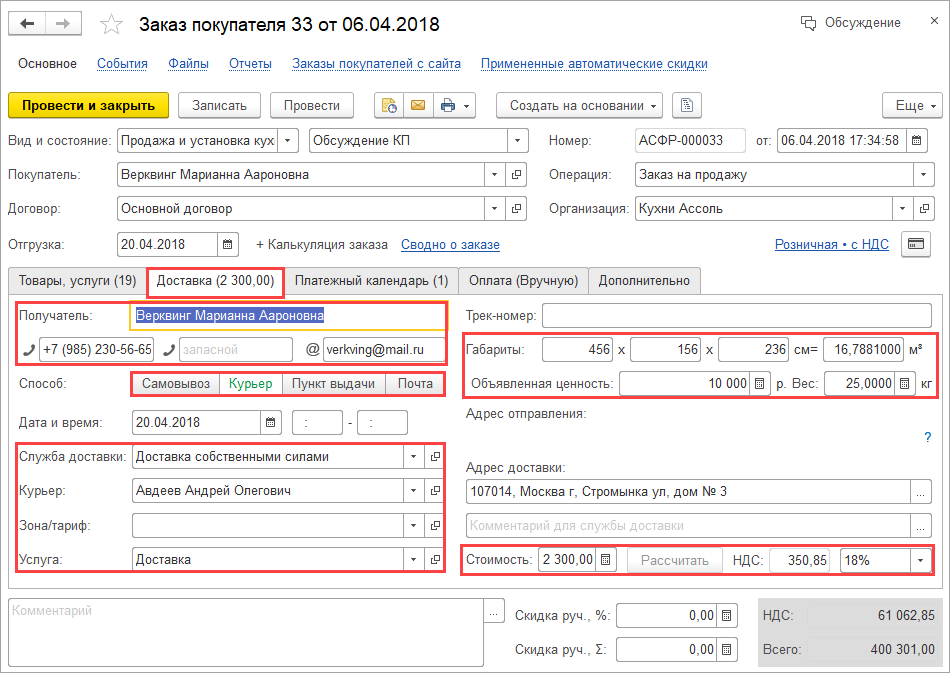Select Почта delivery method
950x673 pixels.
[415, 383]
